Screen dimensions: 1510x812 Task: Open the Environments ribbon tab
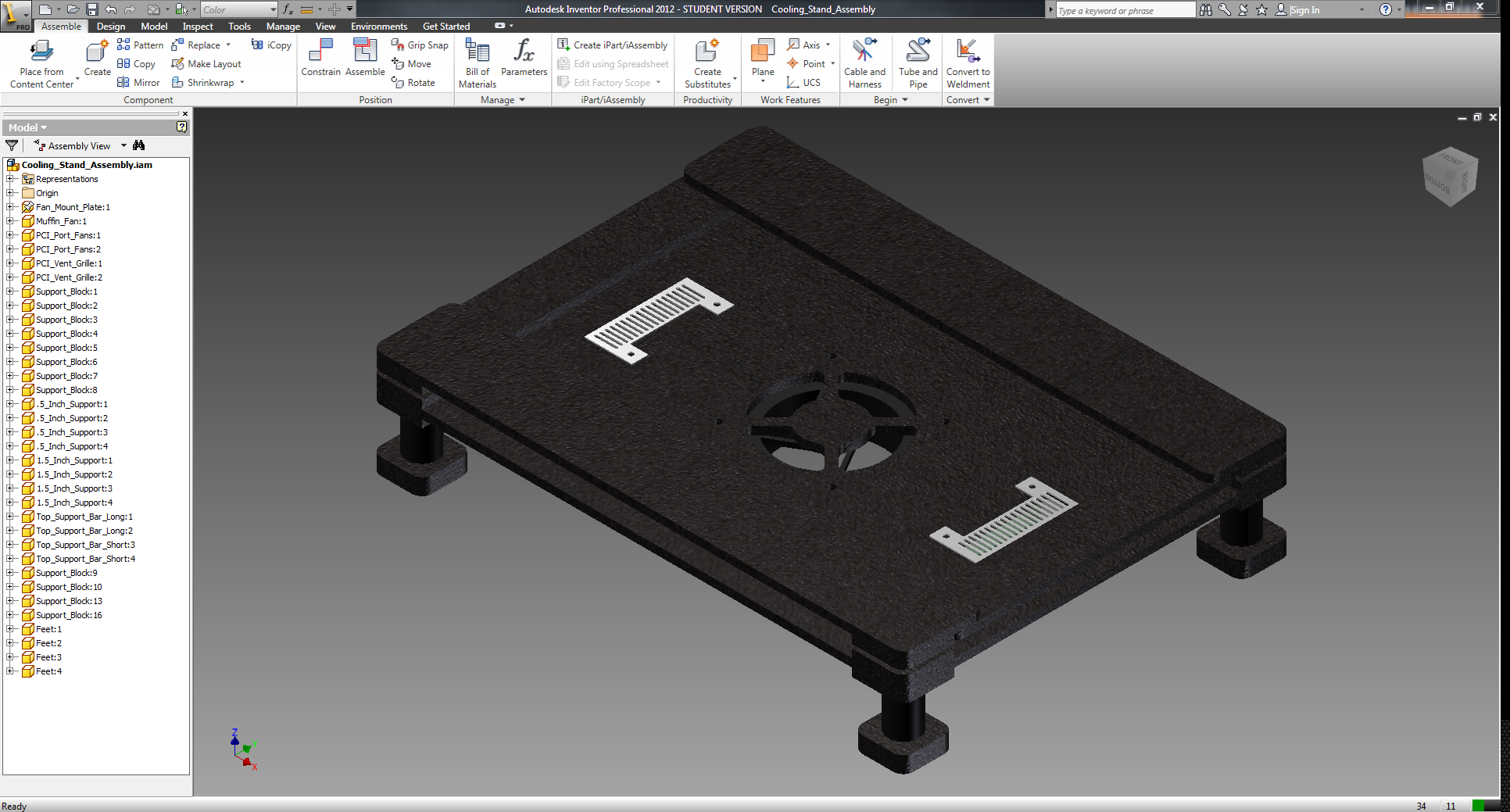coord(379,27)
